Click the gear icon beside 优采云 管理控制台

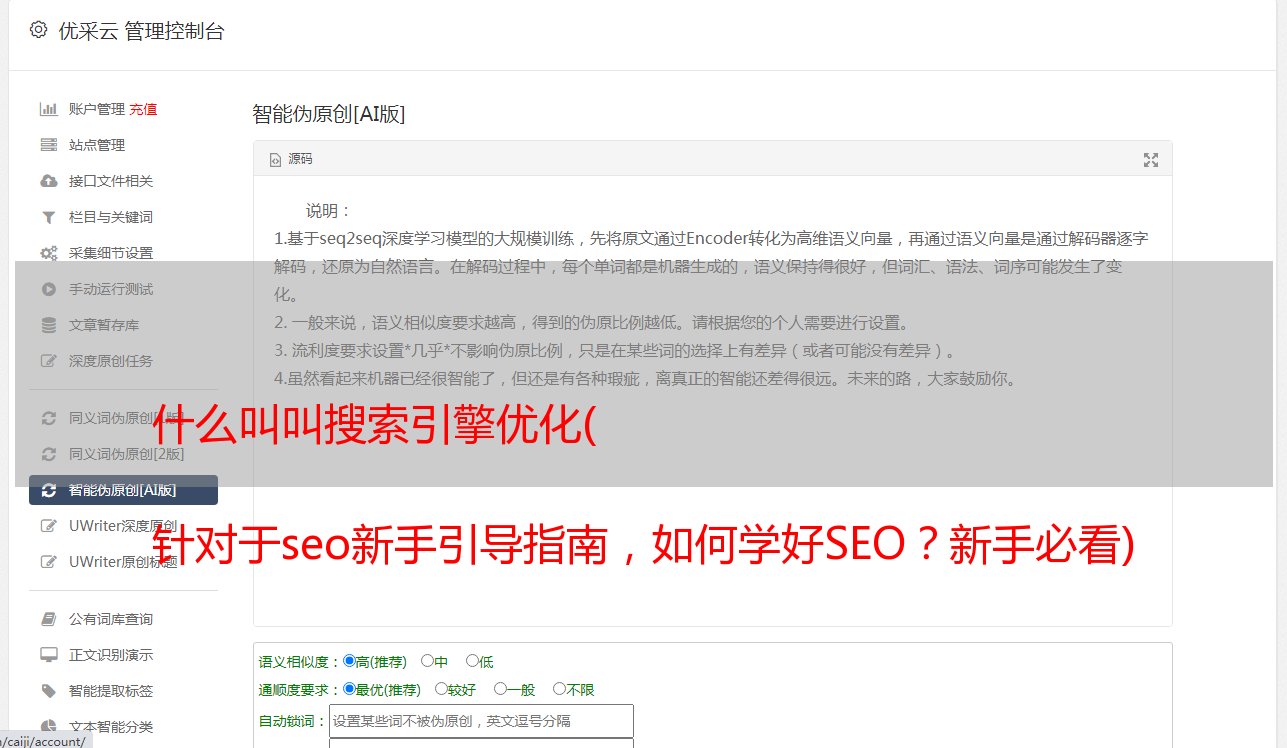pos(38,30)
